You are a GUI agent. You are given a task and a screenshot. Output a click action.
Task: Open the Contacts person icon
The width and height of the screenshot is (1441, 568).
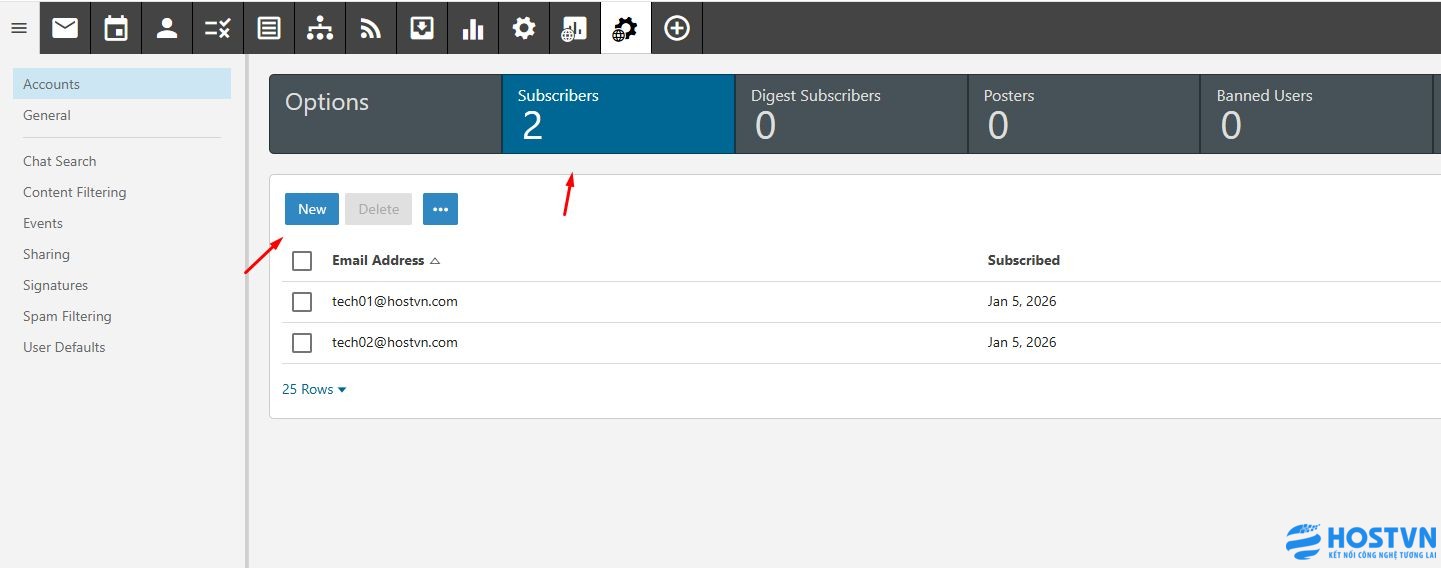coord(167,28)
